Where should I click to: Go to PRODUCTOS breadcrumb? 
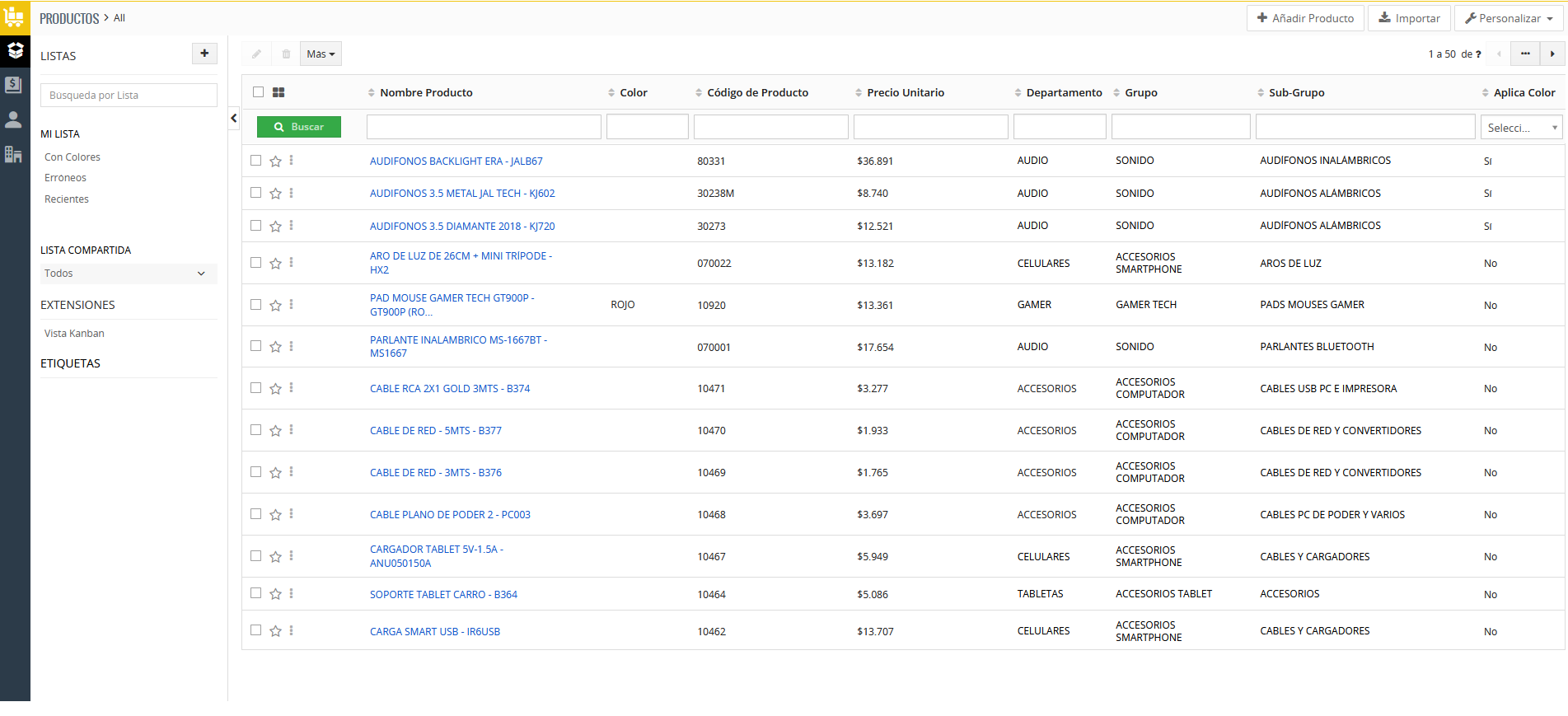click(x=69, y=18)
